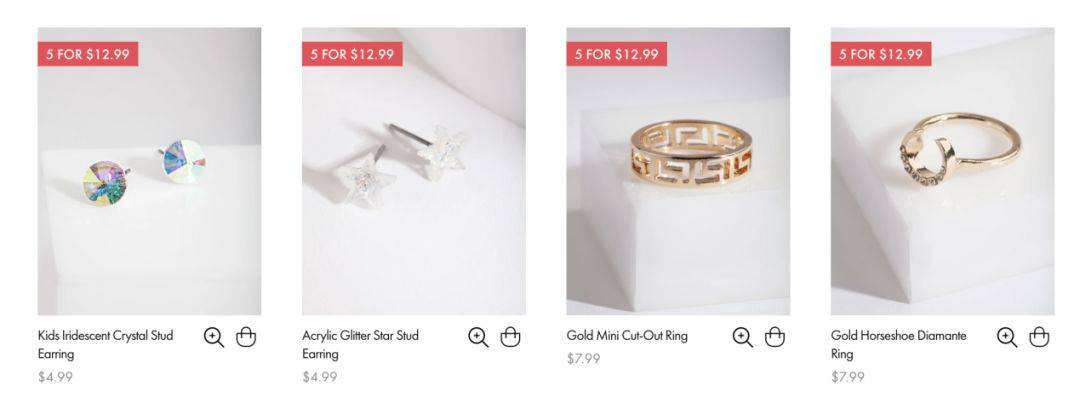Click the 5 FOR $12.99 badge on star earrings
Viewport: 1080px width, 409px height.
coord(353,54)
